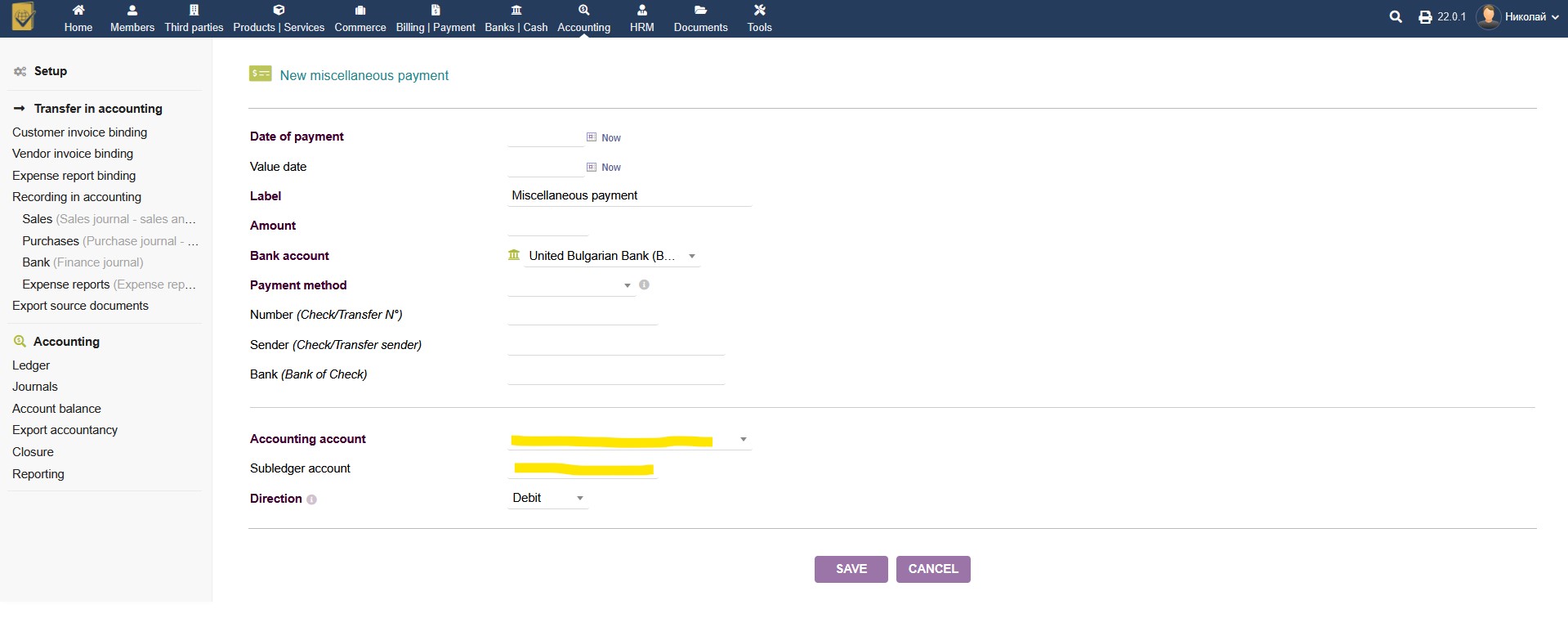Screen dimensions: 1568x636
Task: Open calendar icon for Value date
Action: point(592,167)
